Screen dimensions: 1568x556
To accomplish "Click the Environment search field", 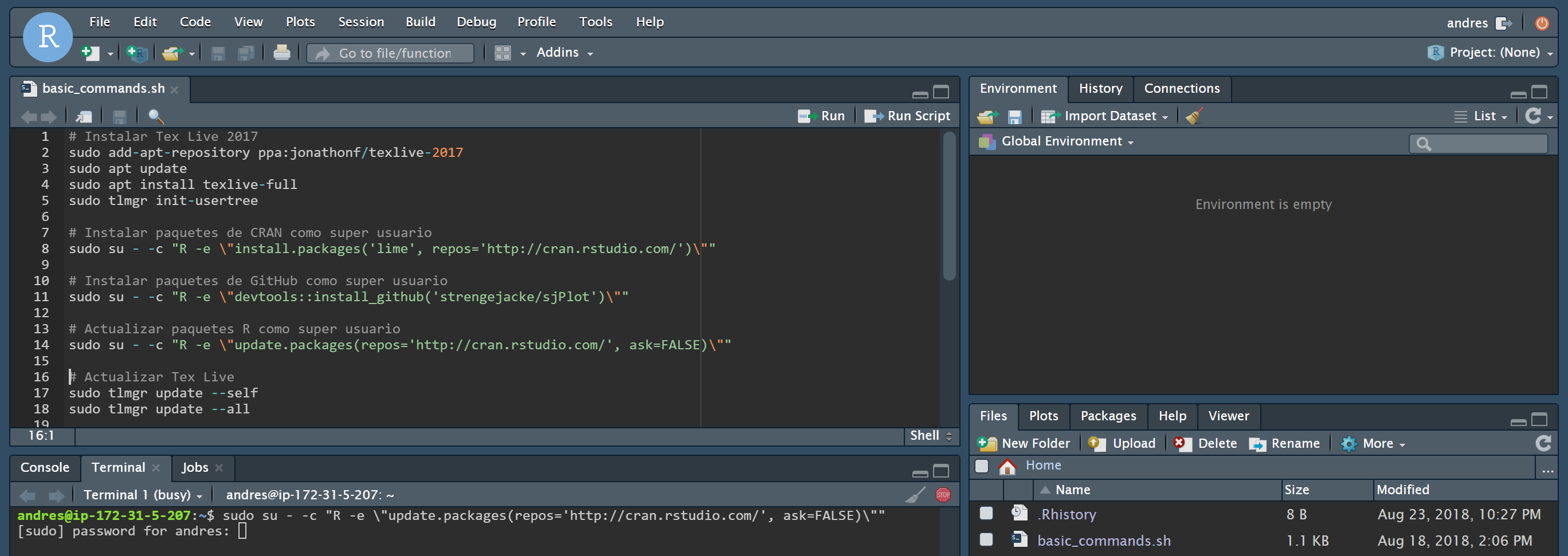I will pos(1479,144).
